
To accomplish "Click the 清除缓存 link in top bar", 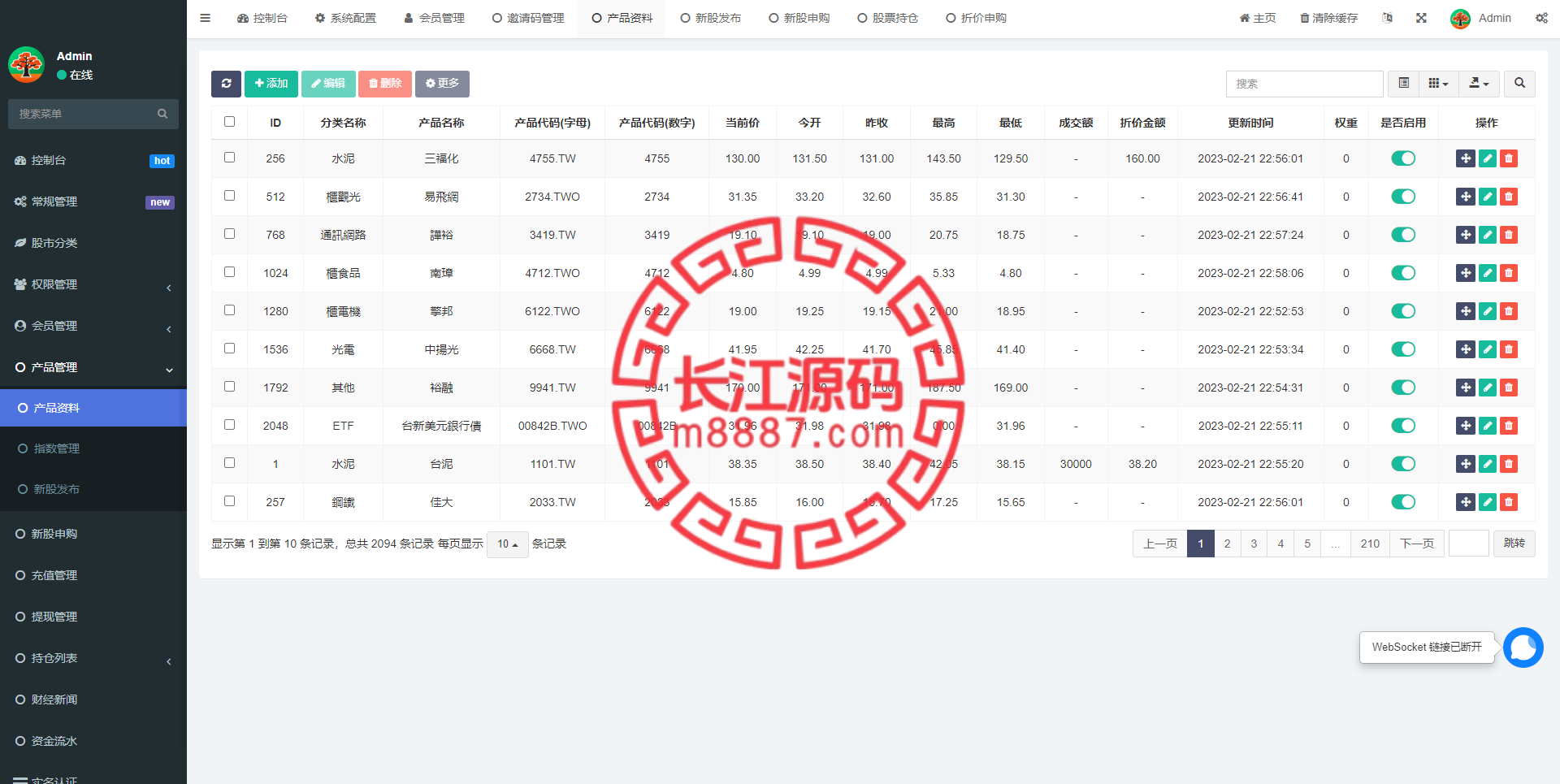I will pyautogui.click(x=1328, y=18).
